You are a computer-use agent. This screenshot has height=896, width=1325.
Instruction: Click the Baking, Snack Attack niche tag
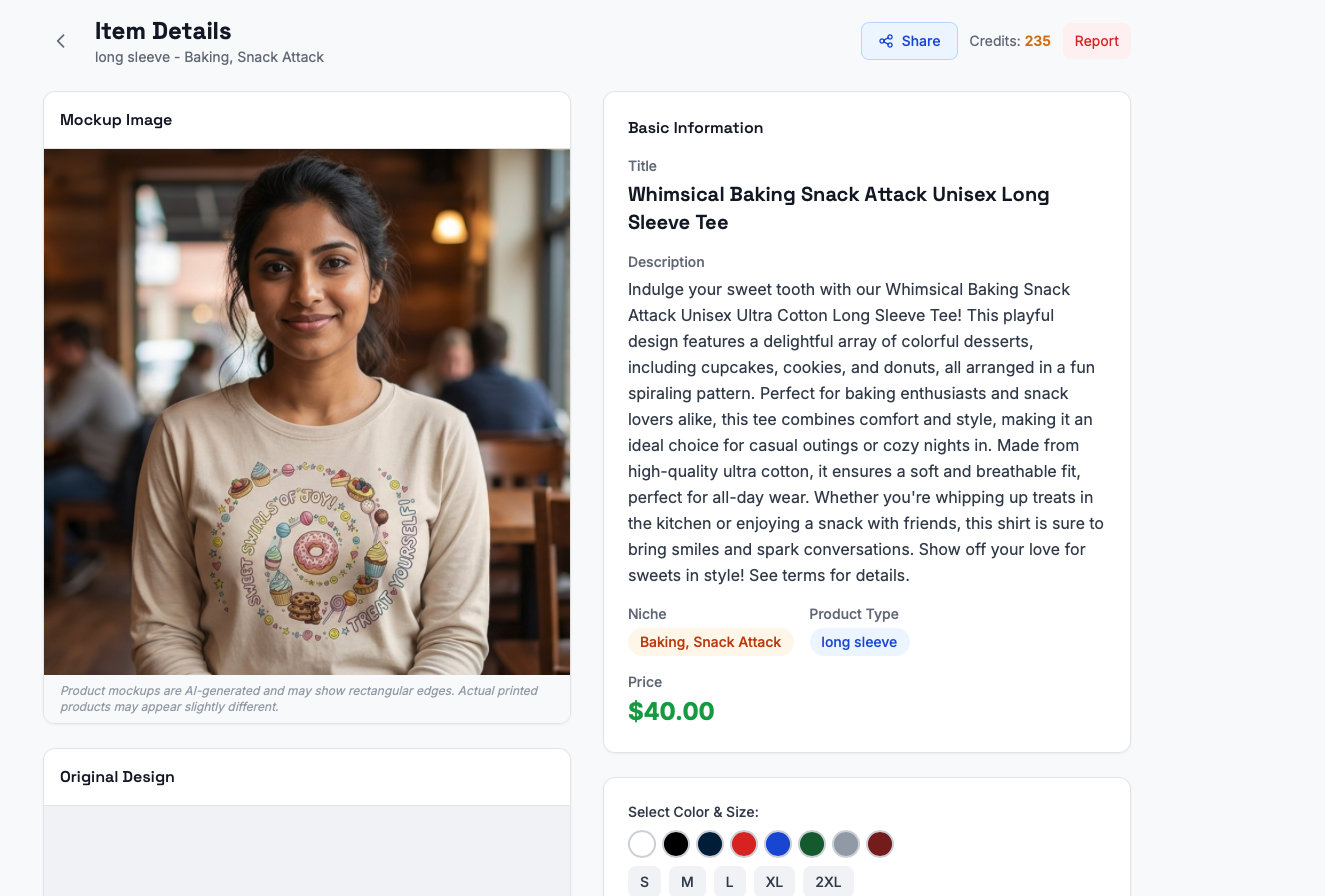(x=710, y=642)
